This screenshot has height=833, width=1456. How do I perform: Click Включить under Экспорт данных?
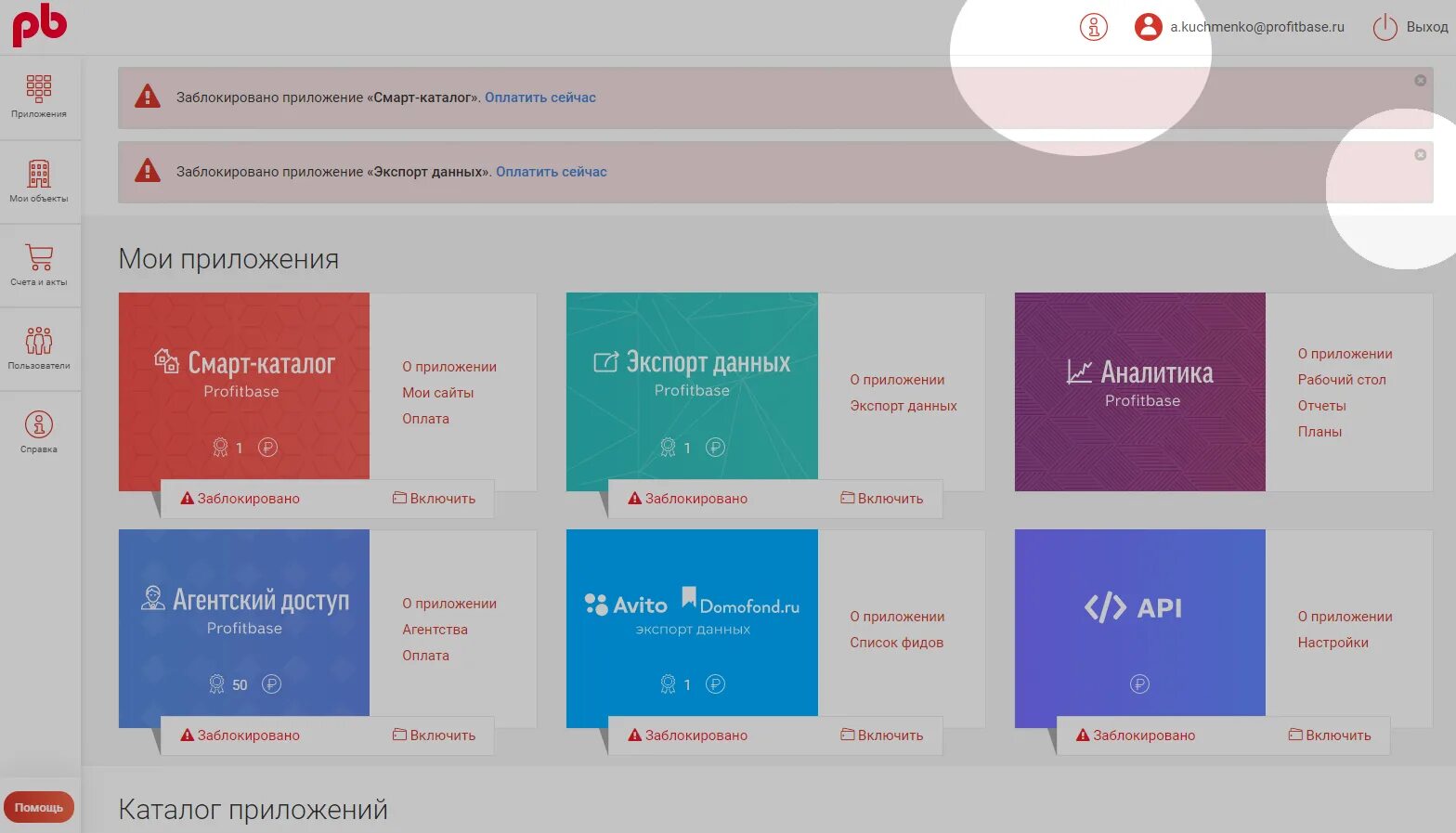click(882, 499)
